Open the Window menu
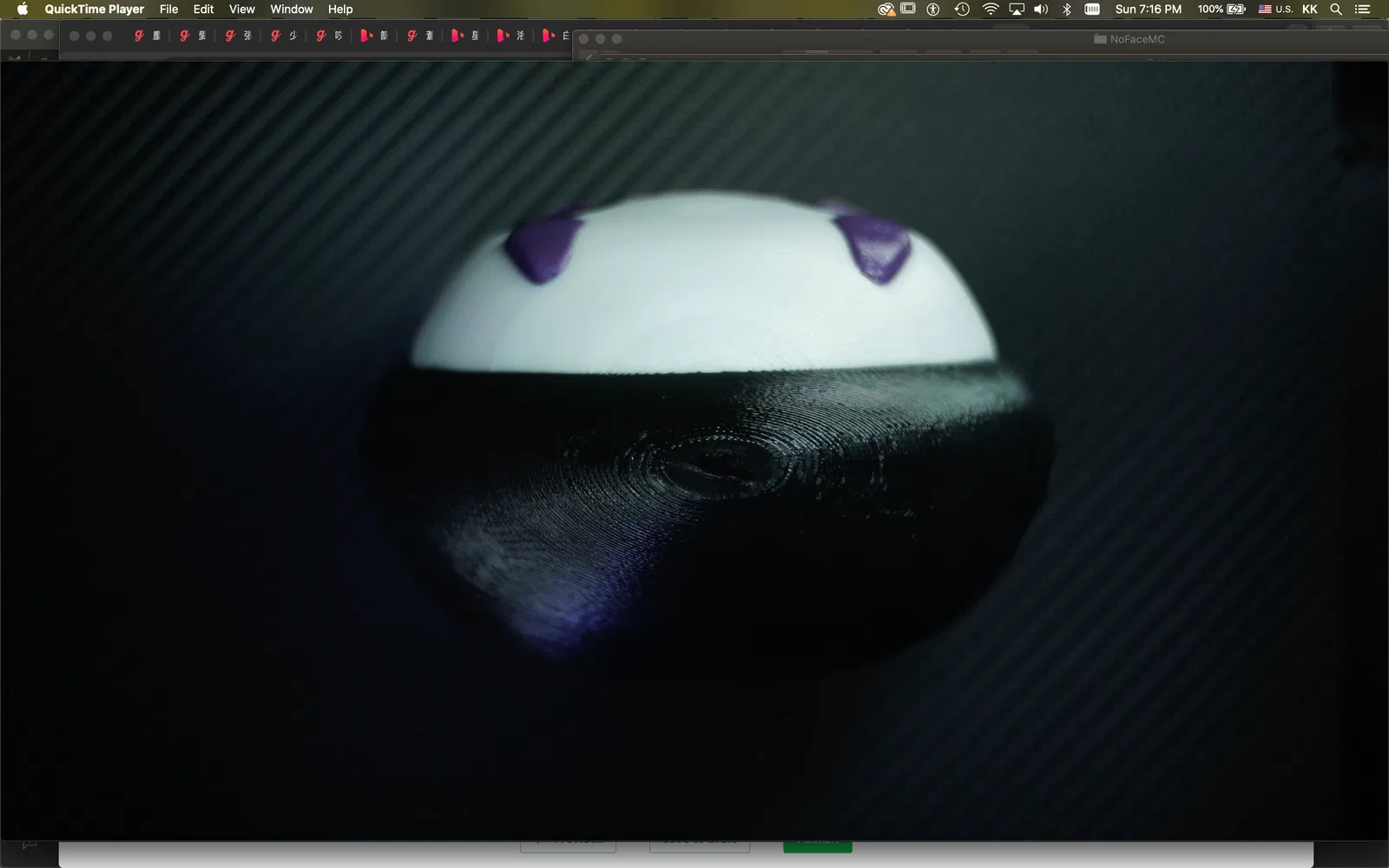 [292, 10]
